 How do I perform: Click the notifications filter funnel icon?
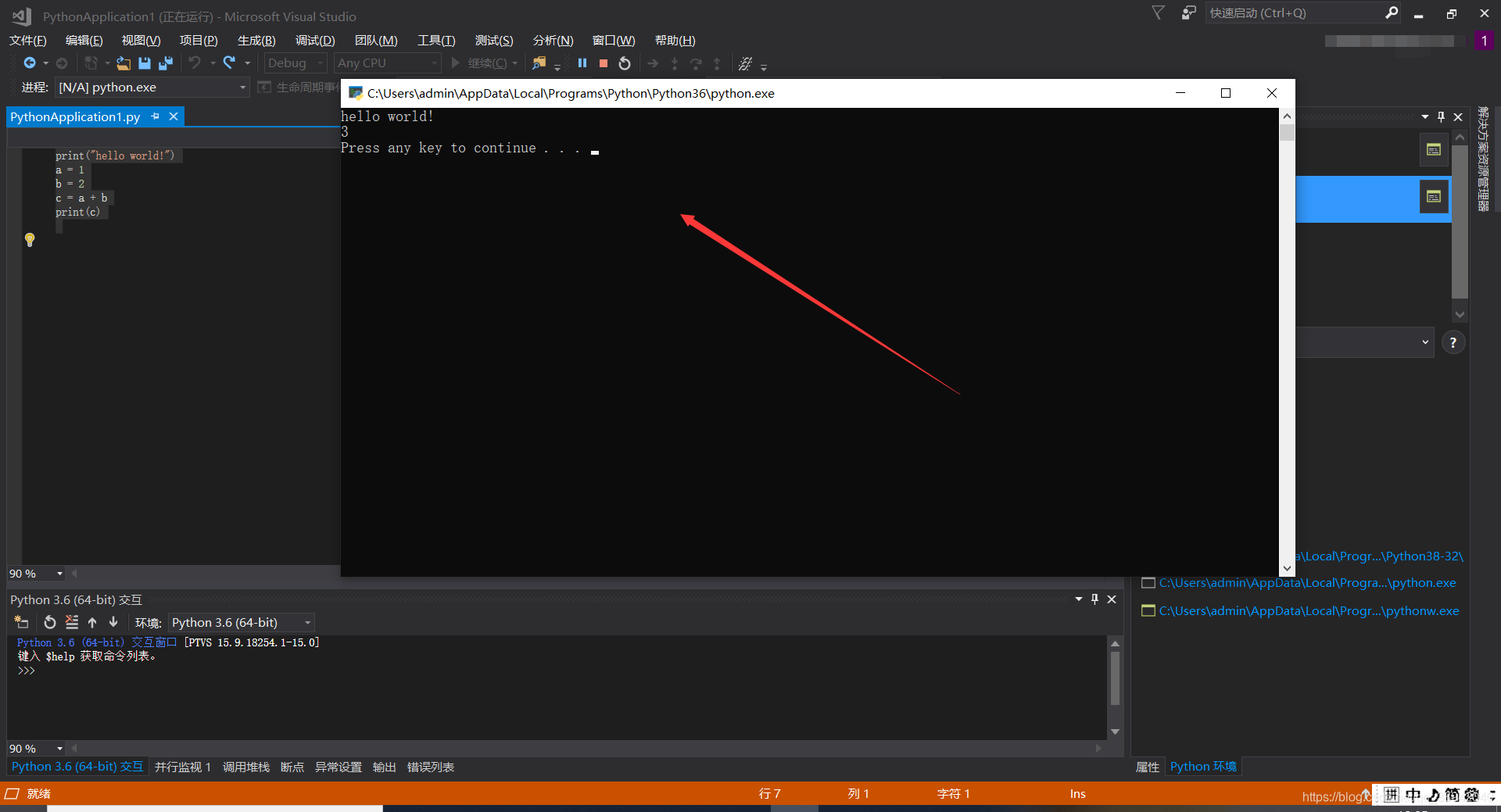coord(1159,13)
